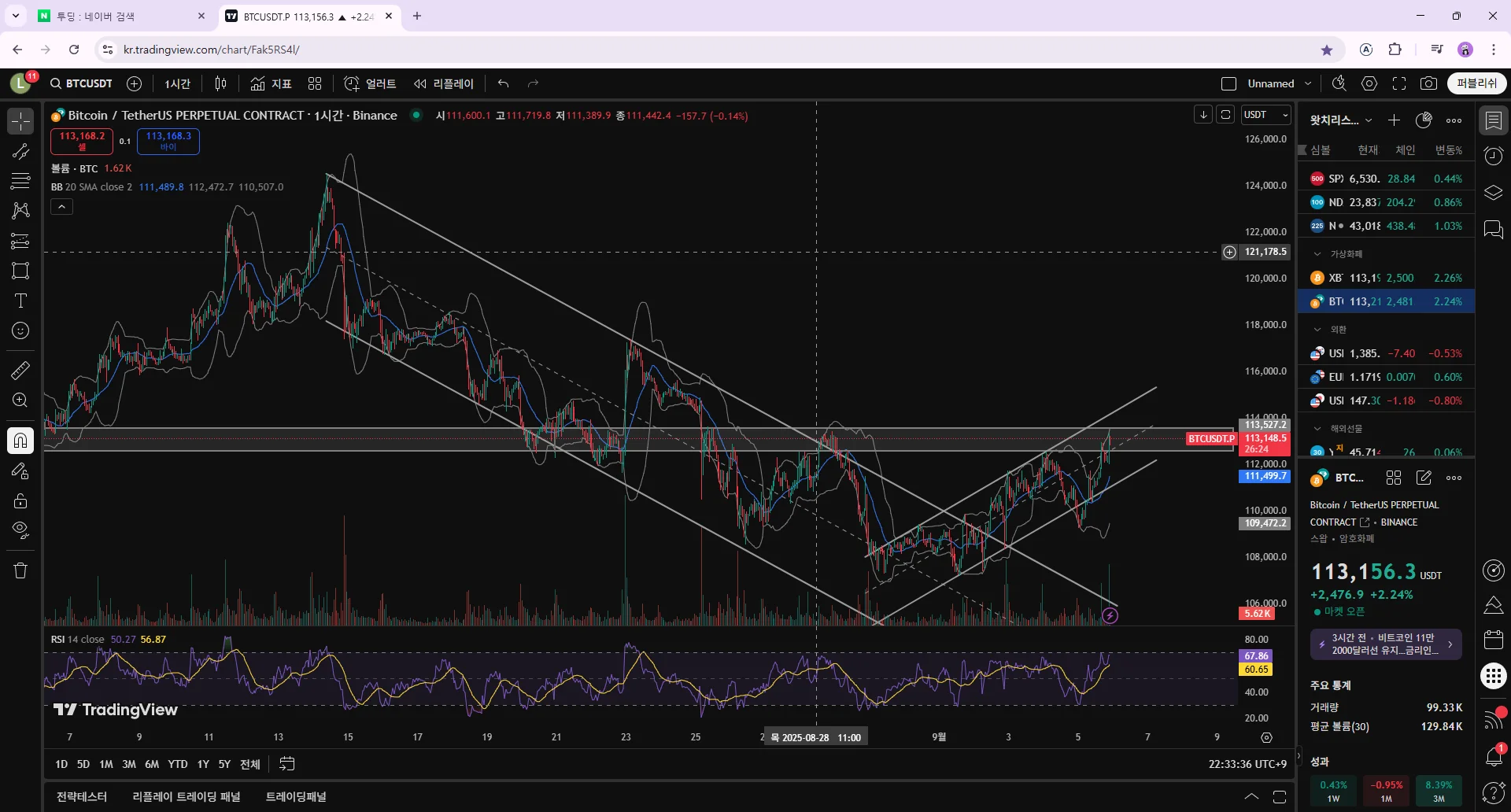The width and height of the screenshot is (1511, 812).
Task: Open the Fibonacci retracement tools
Action: pos(20,181)
